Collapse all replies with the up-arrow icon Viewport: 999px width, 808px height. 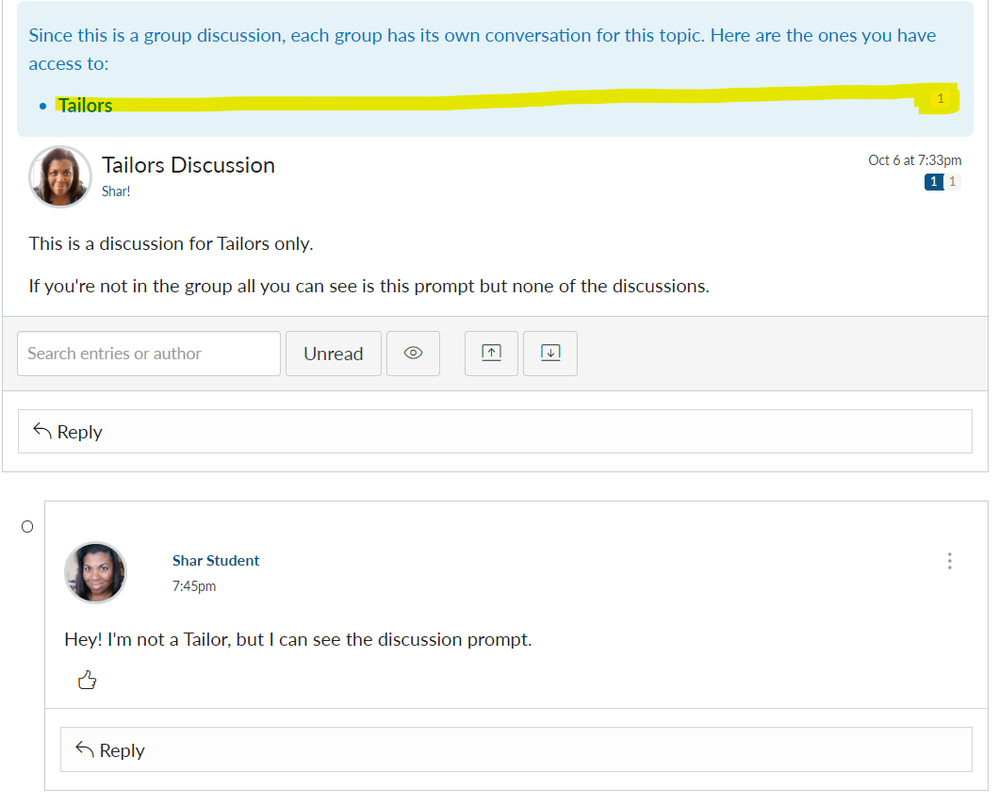pyautogui.click(x=491, y=353)
